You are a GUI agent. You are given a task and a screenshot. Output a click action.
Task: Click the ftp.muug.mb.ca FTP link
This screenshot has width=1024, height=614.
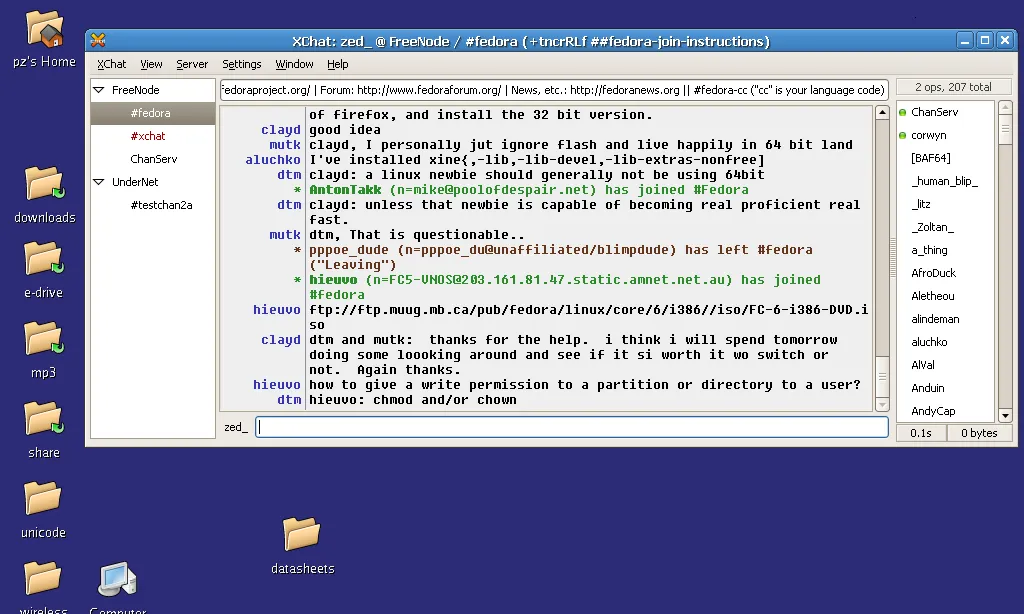pyautogui.click(x=589, y=317)
